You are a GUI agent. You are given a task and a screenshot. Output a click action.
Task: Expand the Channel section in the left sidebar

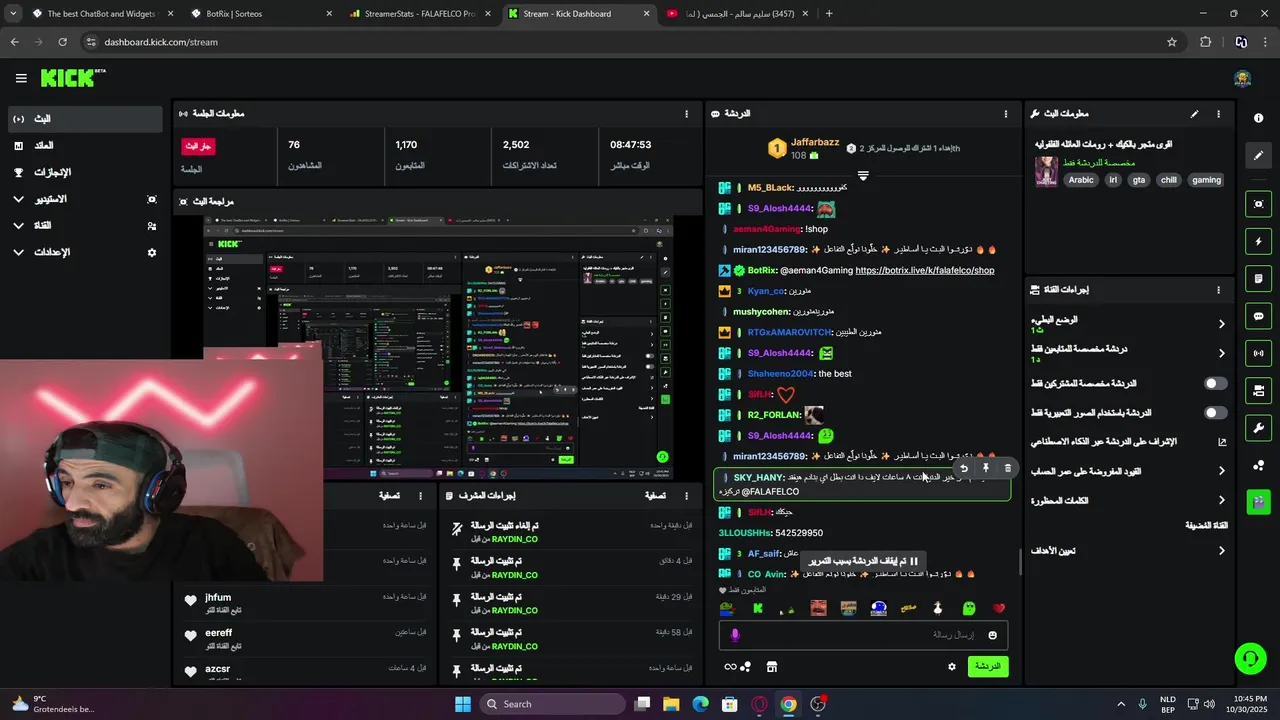pyautogui.click(x=18, y=226)
